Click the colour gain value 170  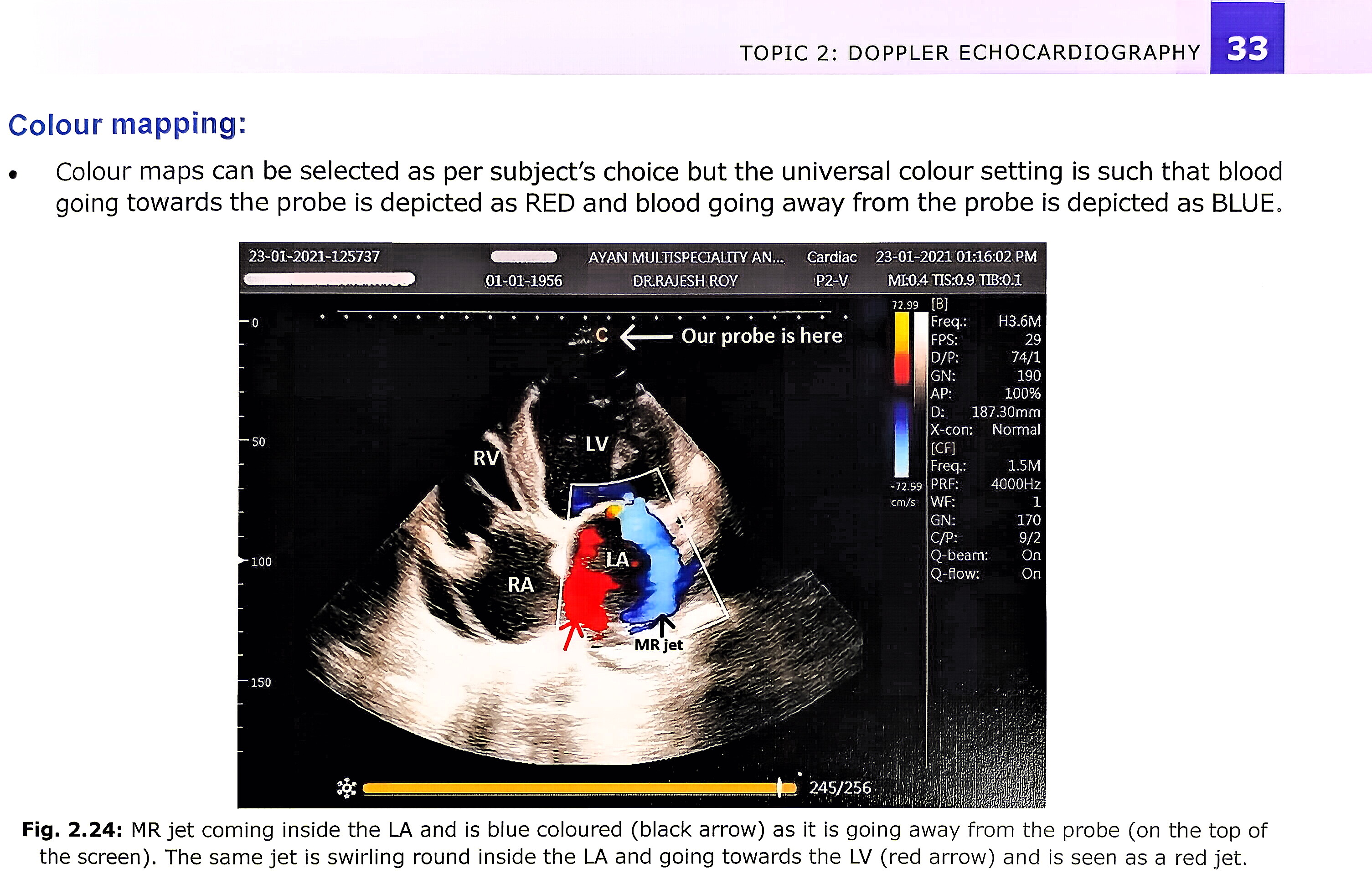point(1028,520)
